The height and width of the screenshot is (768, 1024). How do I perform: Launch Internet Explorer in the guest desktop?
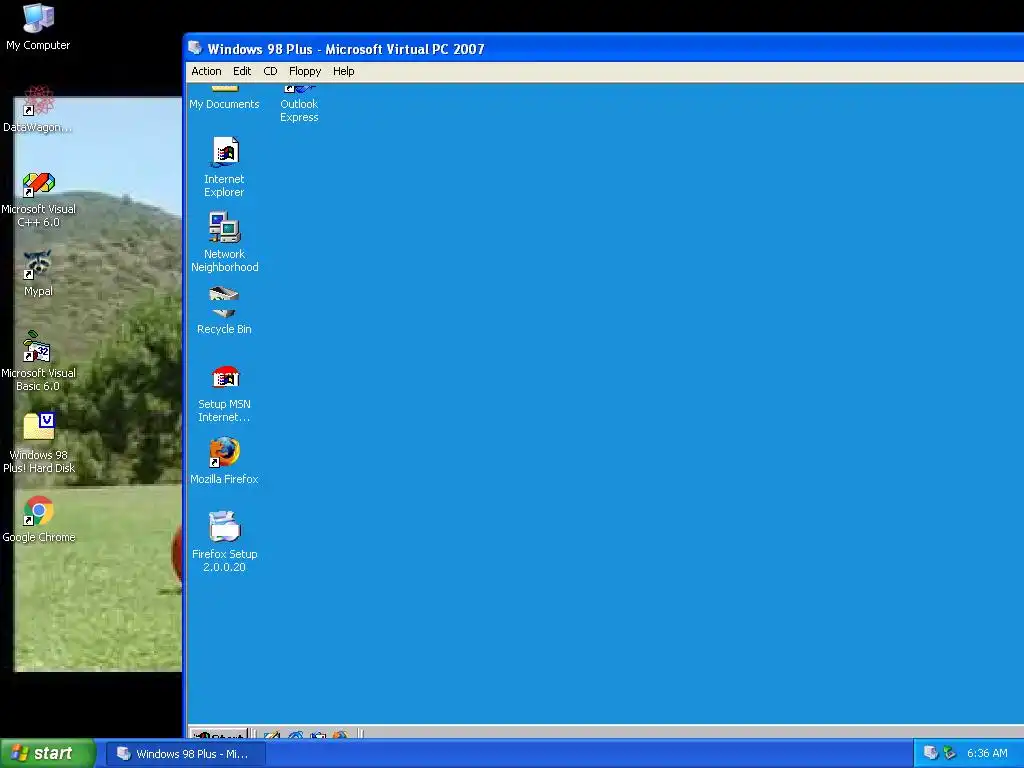224,167
